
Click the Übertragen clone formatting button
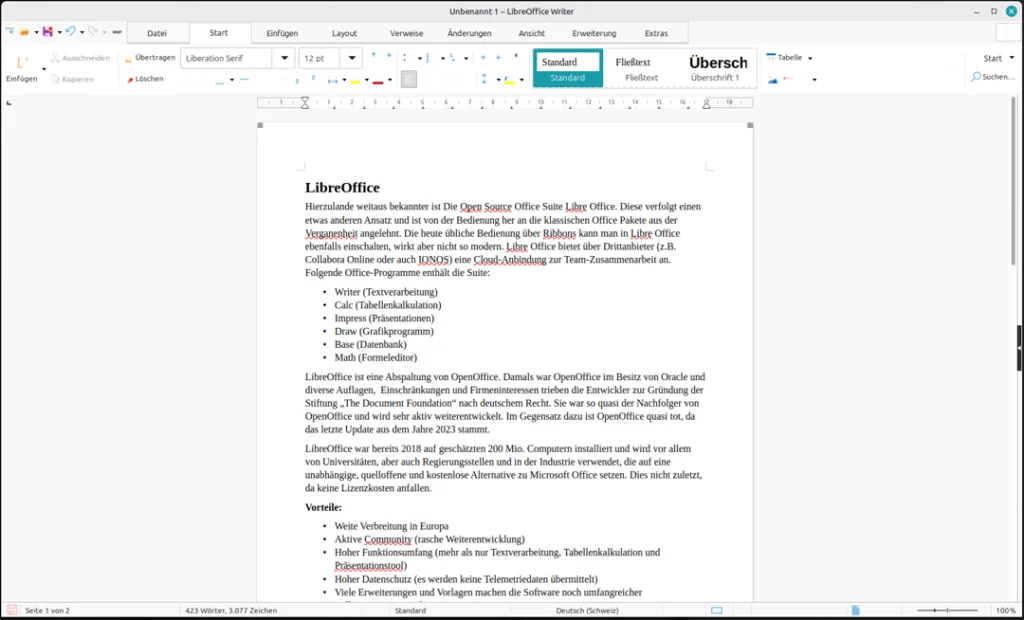tap(150, 57)
